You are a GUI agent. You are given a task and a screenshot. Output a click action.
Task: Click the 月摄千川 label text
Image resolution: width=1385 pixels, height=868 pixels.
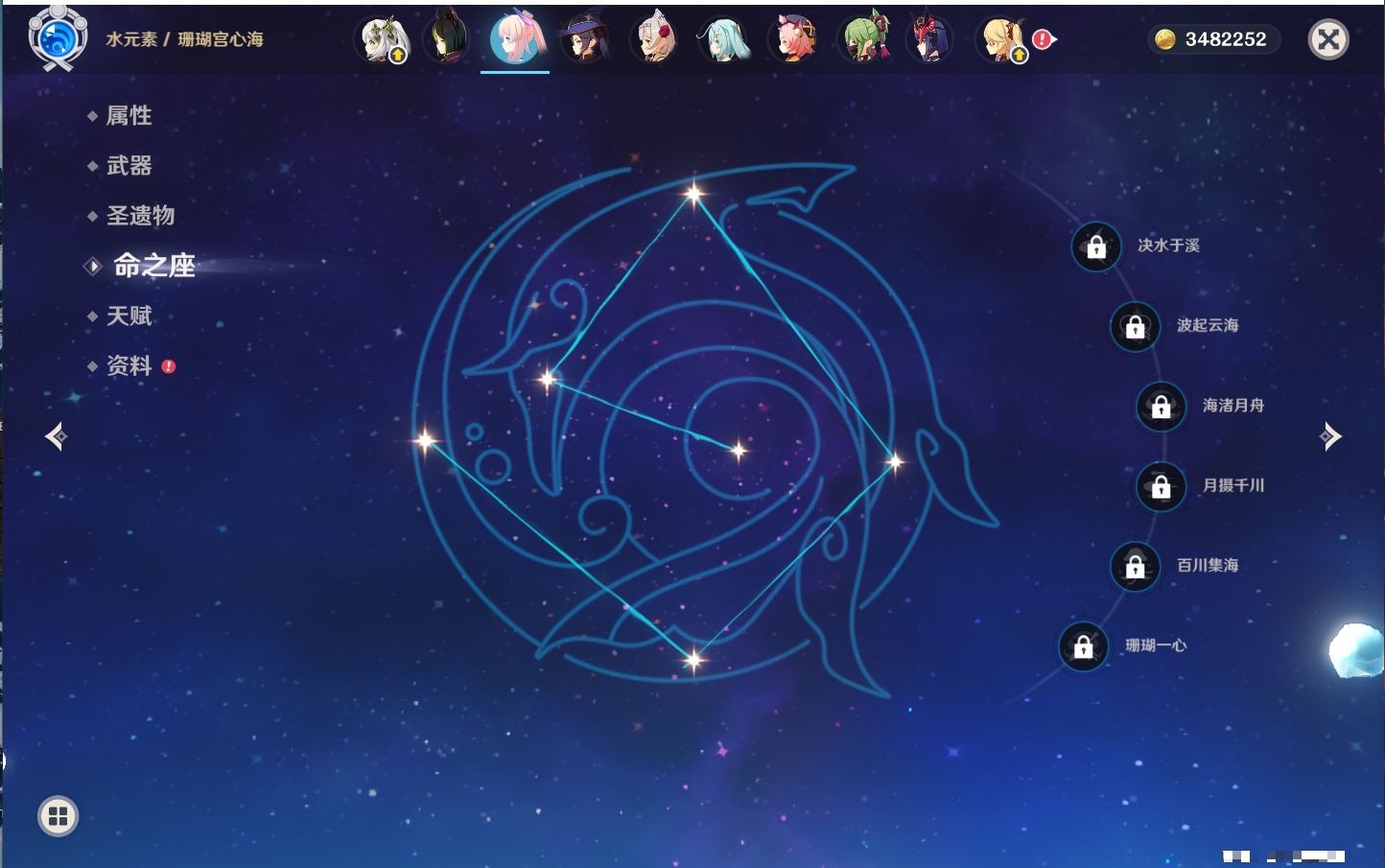point(1233,485)
